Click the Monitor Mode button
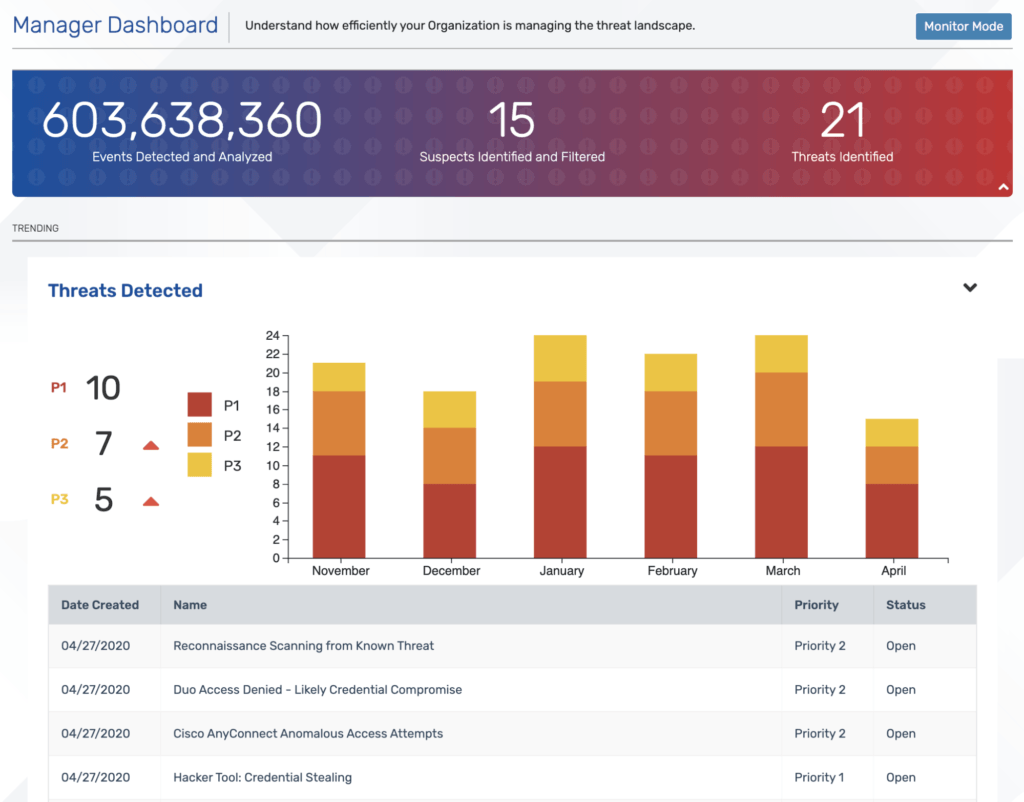Screen dimensions: 1024x802 963,26
